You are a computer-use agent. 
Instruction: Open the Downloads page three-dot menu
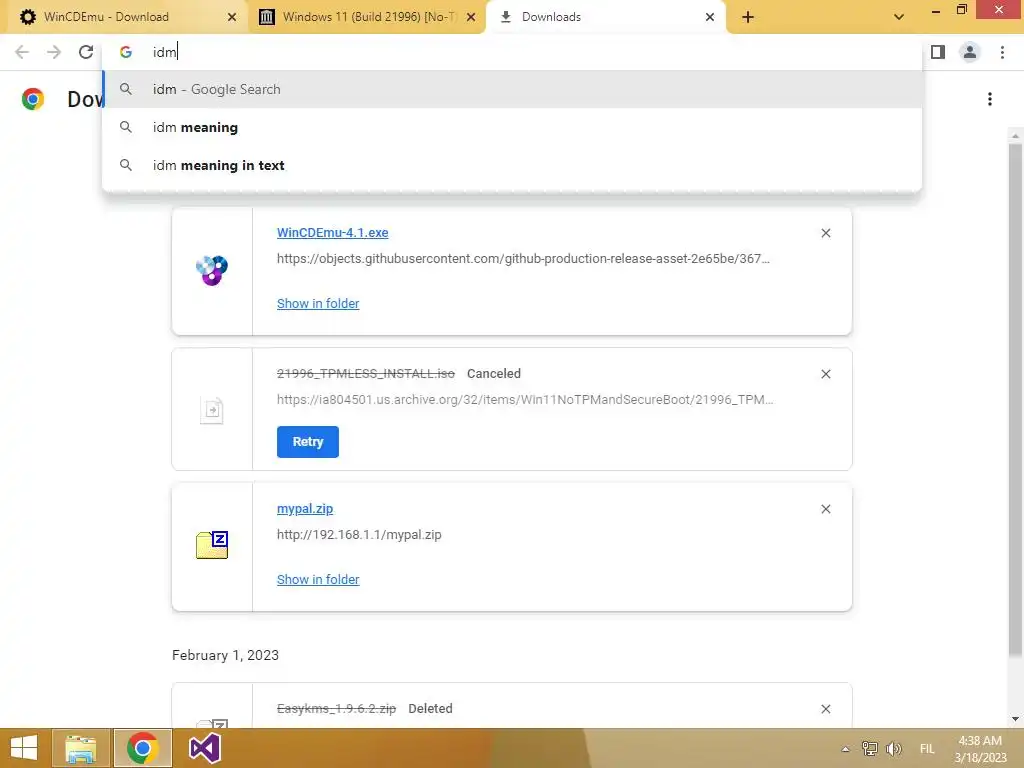(x=990, y=99)
